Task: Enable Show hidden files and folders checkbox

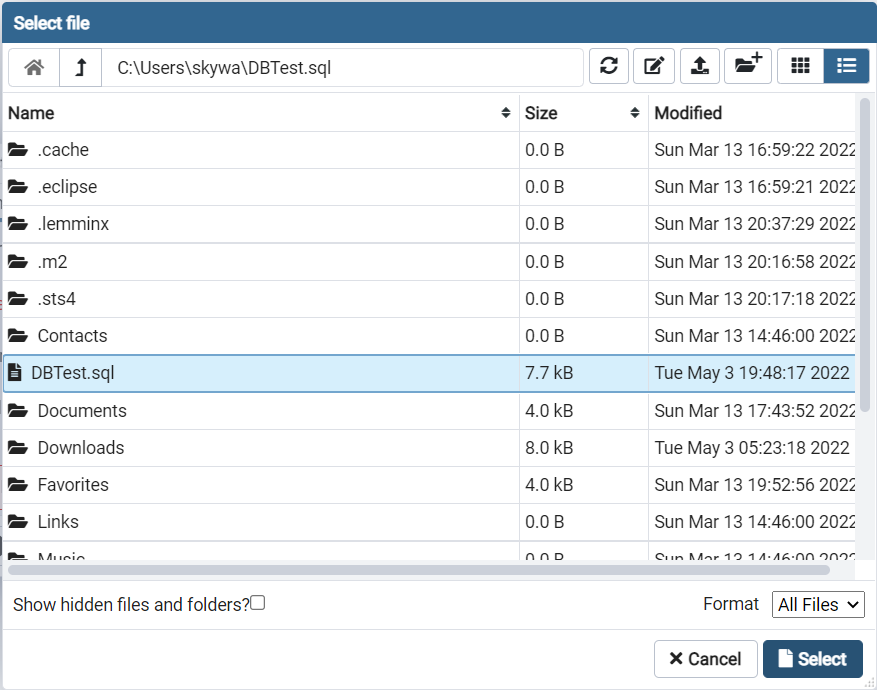Action: (x=257, y=603)
